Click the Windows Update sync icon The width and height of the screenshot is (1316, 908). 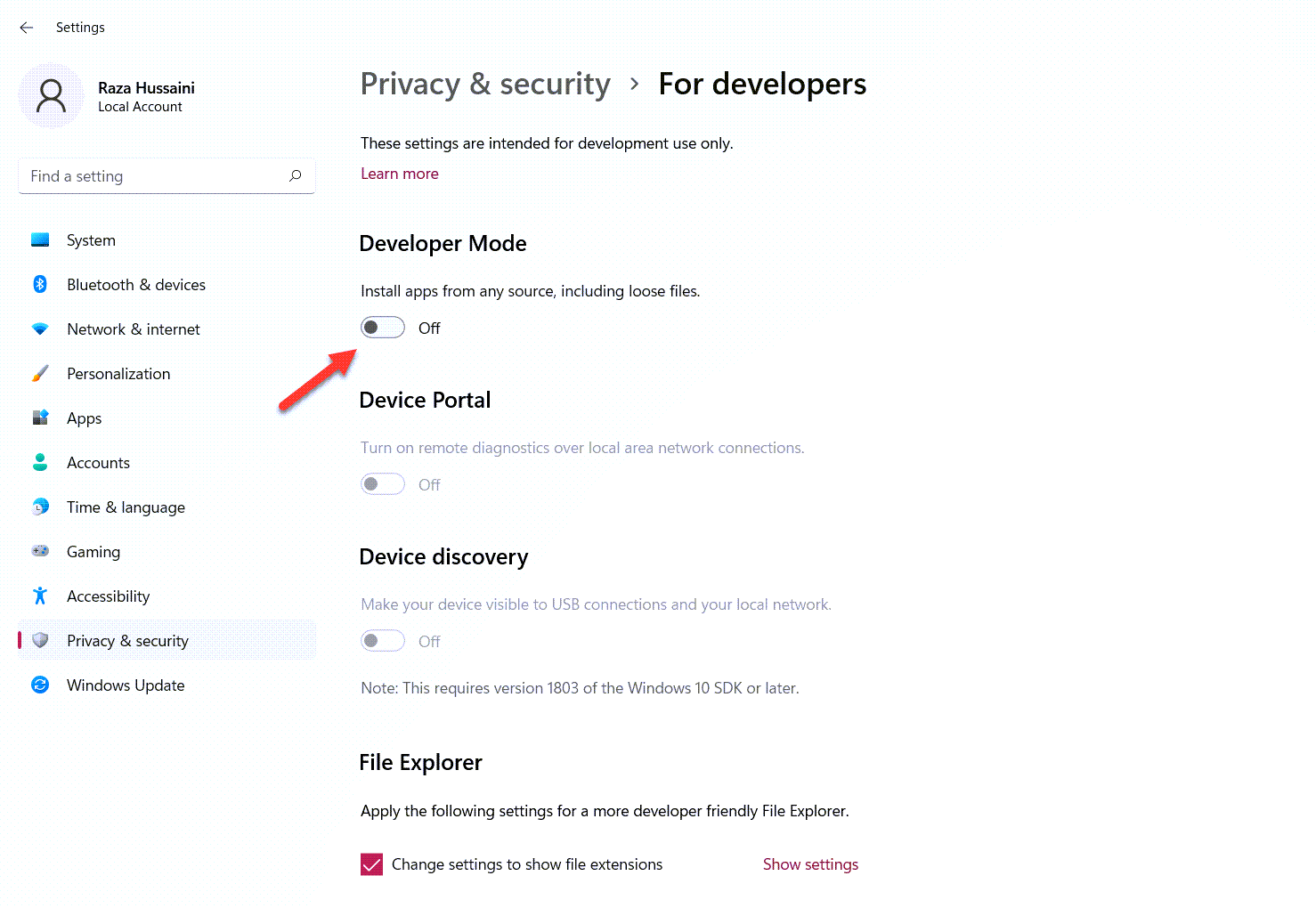[40, 685]
